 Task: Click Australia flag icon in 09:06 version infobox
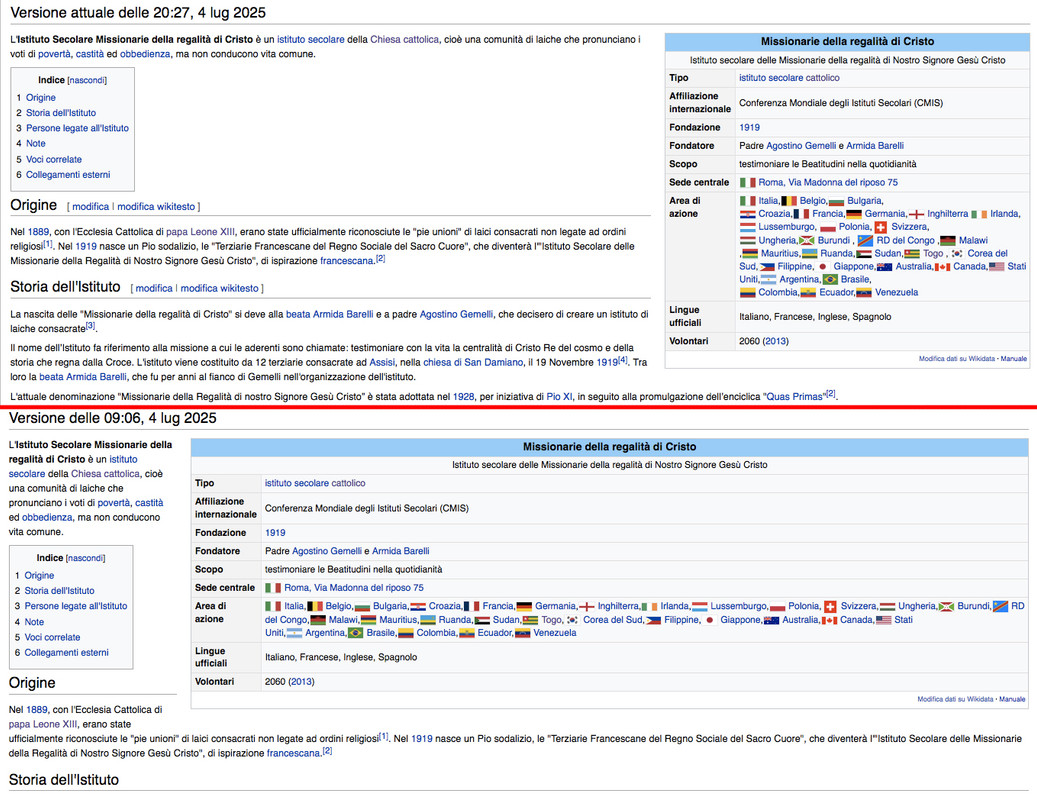point(771,620)
